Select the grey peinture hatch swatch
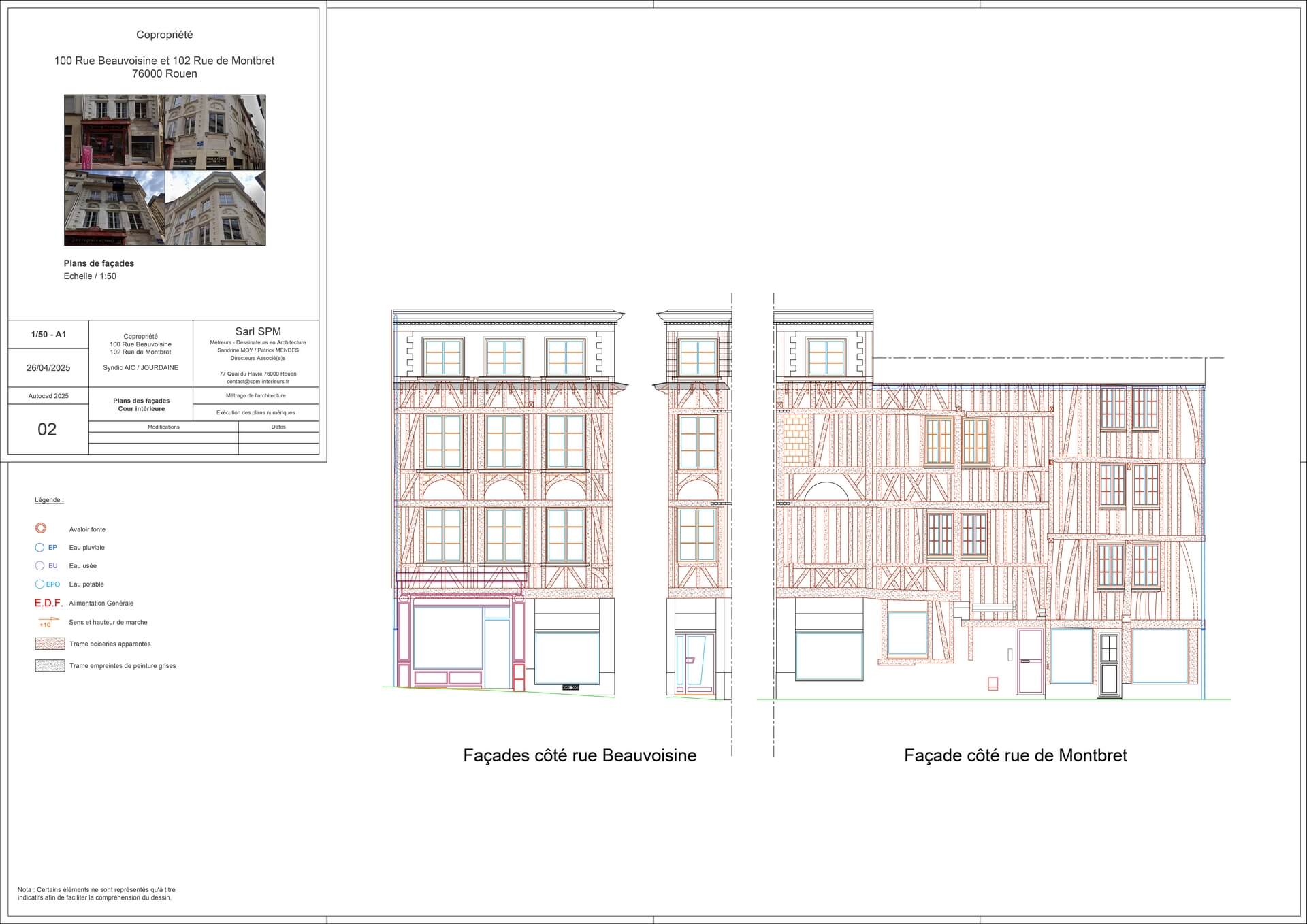The image size is (1307, 924). coord(50,666)
